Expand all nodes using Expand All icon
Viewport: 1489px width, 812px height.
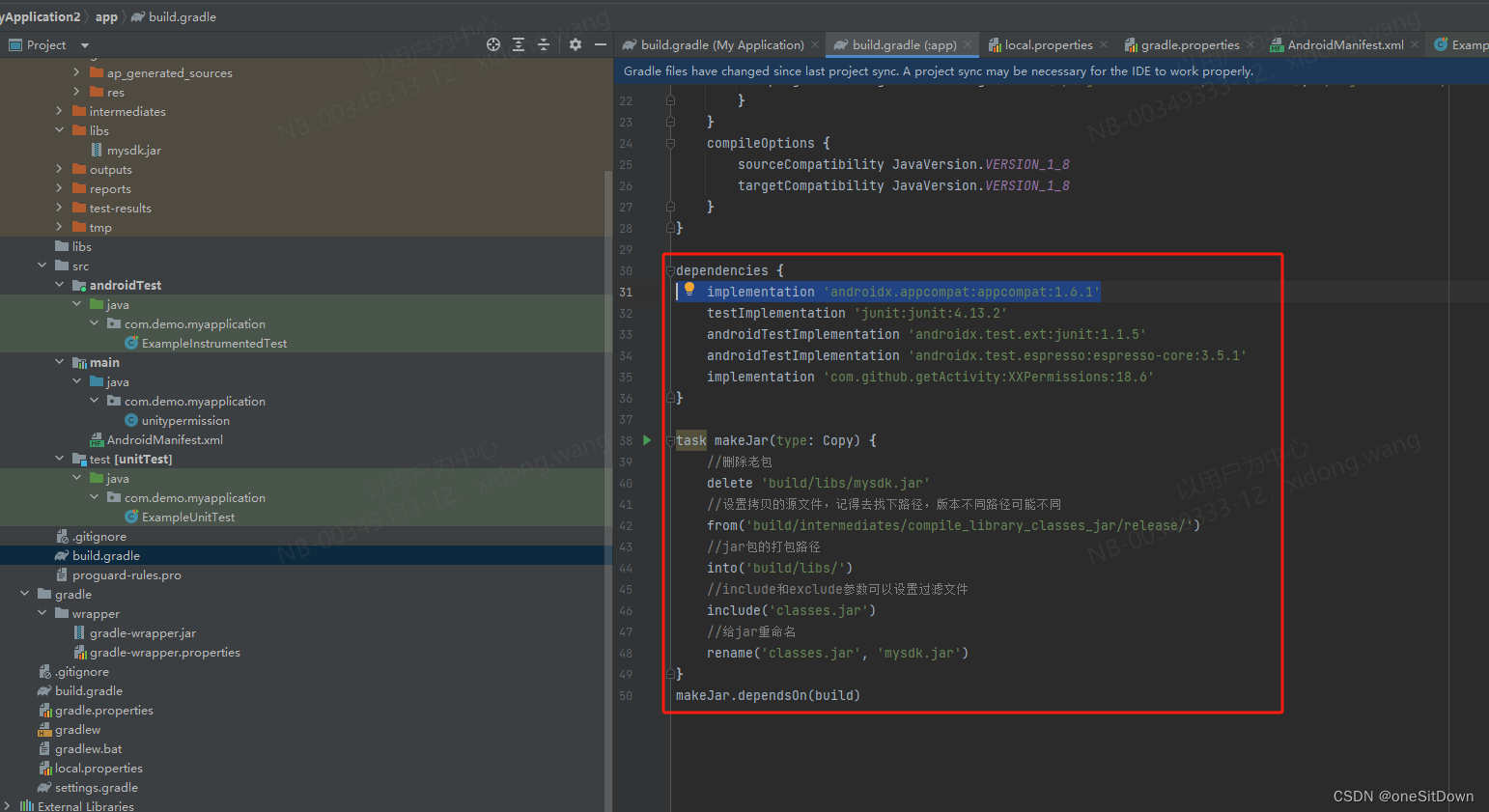pyautogui.click(x=518, y=44)
